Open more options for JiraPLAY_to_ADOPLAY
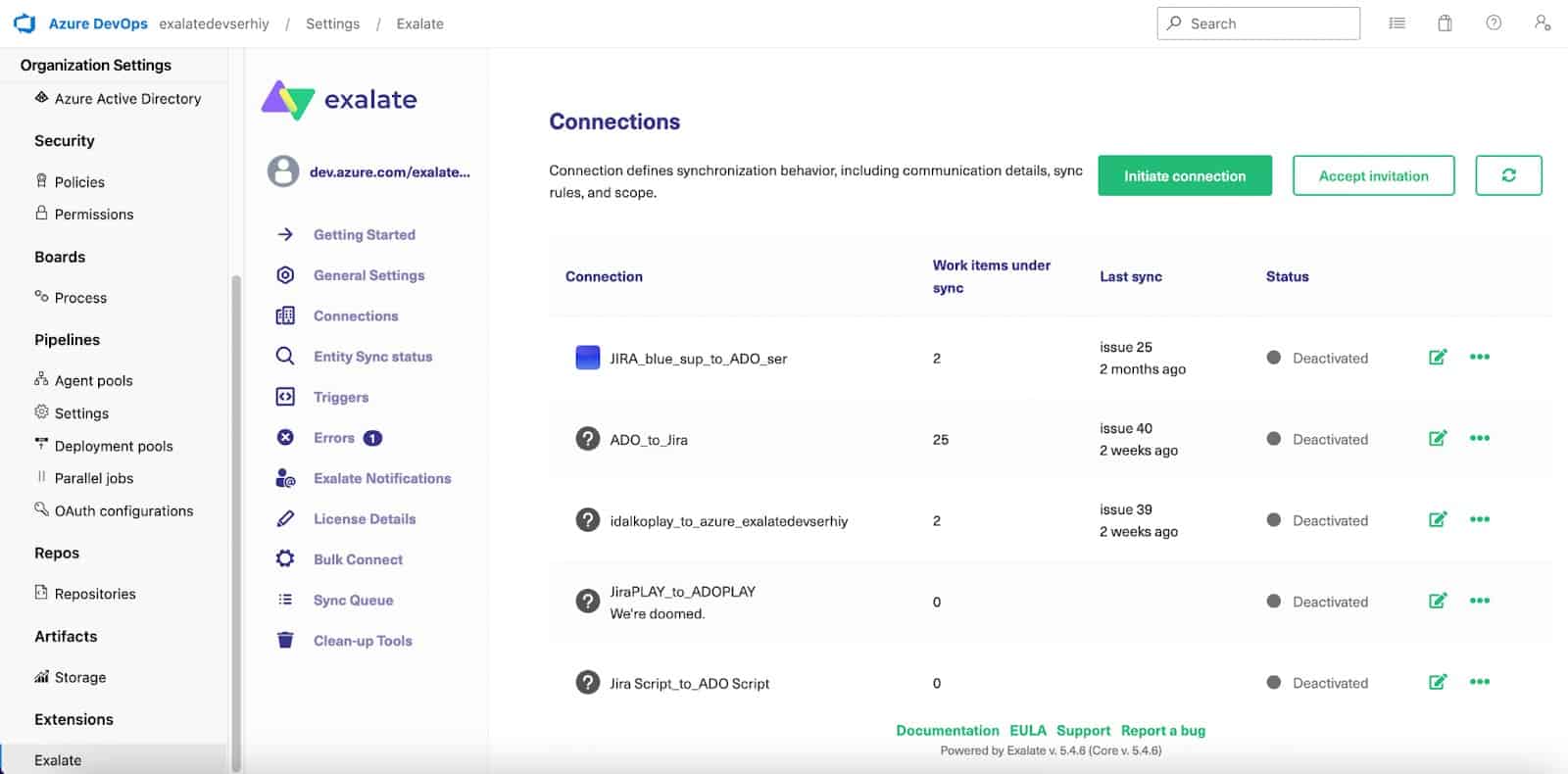Image resolution: width=1568 pixels, height=774 pixels. (x=1480, y=602)
